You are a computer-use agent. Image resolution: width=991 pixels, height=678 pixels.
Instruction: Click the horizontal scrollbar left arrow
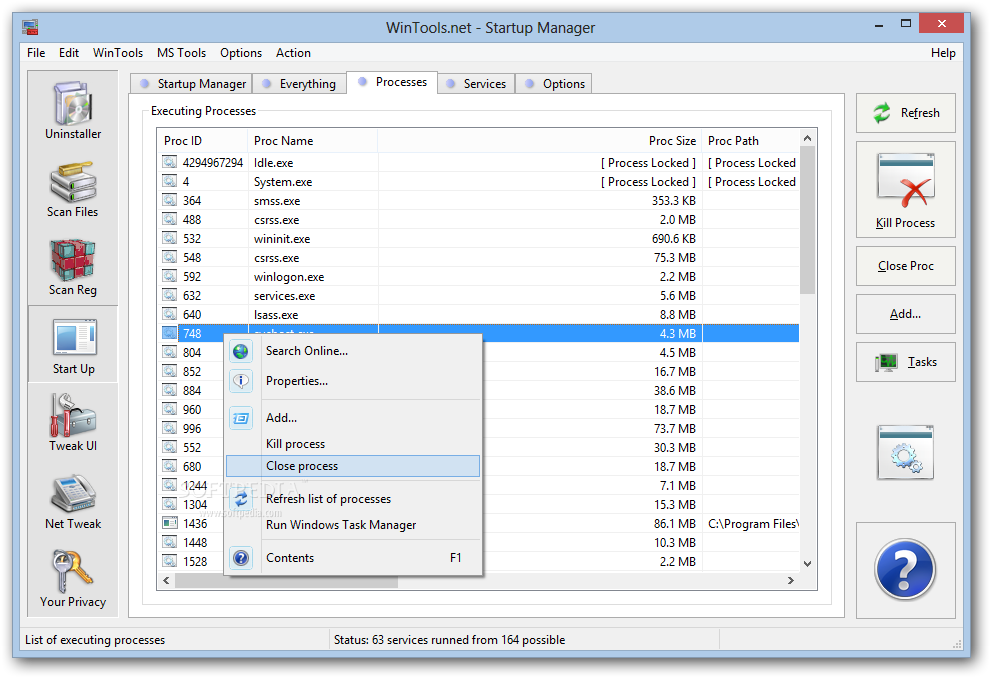pos(166,580)
